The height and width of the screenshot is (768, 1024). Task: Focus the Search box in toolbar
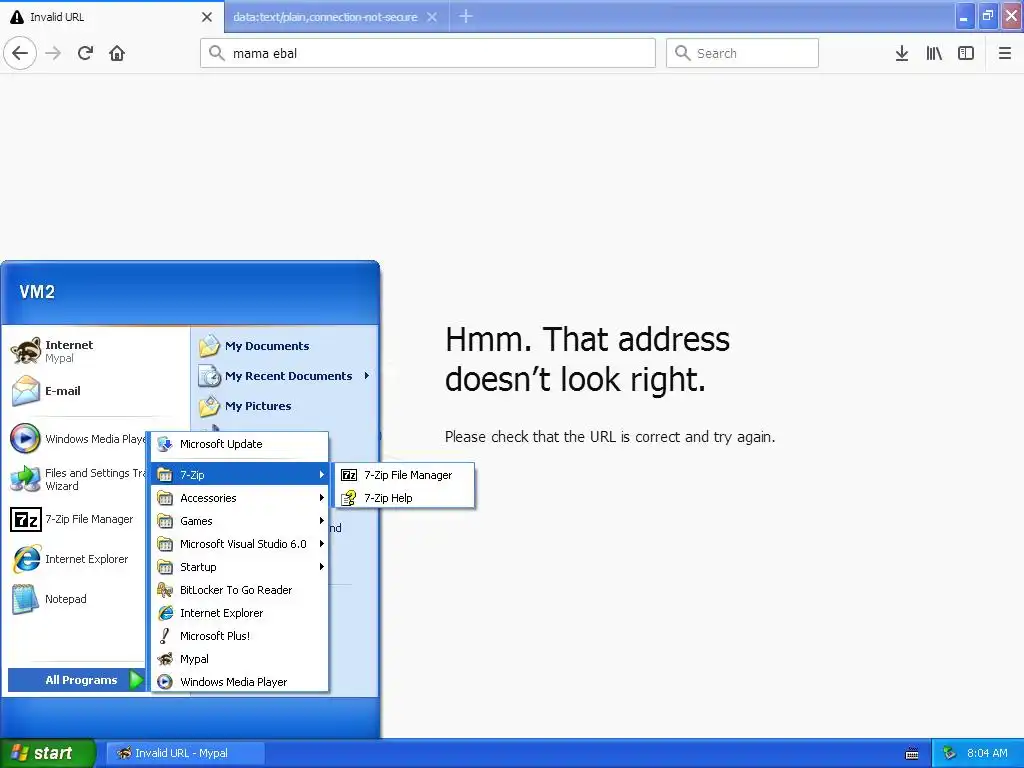coord(742,53)
